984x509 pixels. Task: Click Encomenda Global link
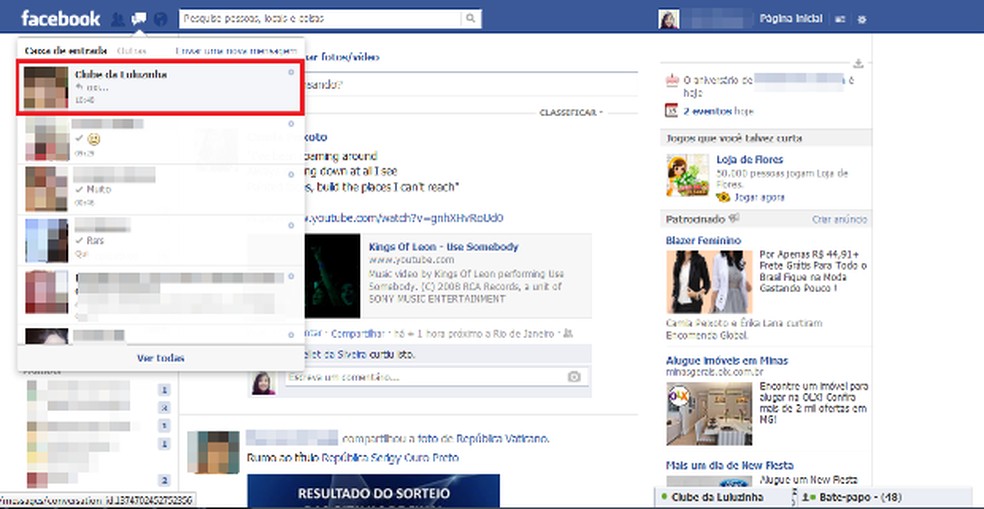[706, 336]
